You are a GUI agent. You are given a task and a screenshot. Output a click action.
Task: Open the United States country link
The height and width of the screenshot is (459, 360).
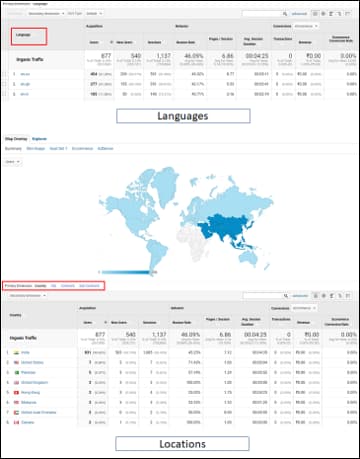tap(32, 362)
